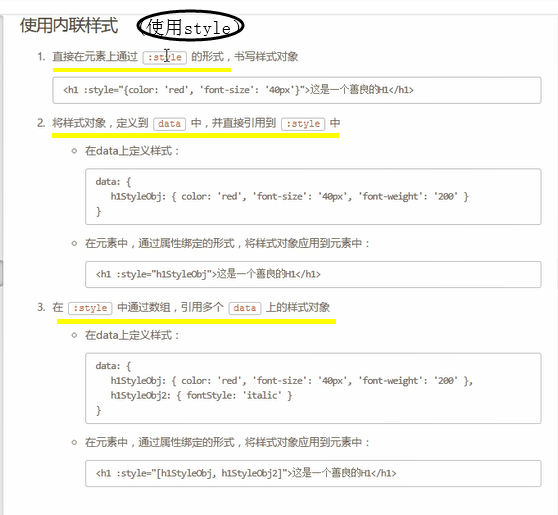
Task: Click the data code tag in item 3
Action: (245, 308)
